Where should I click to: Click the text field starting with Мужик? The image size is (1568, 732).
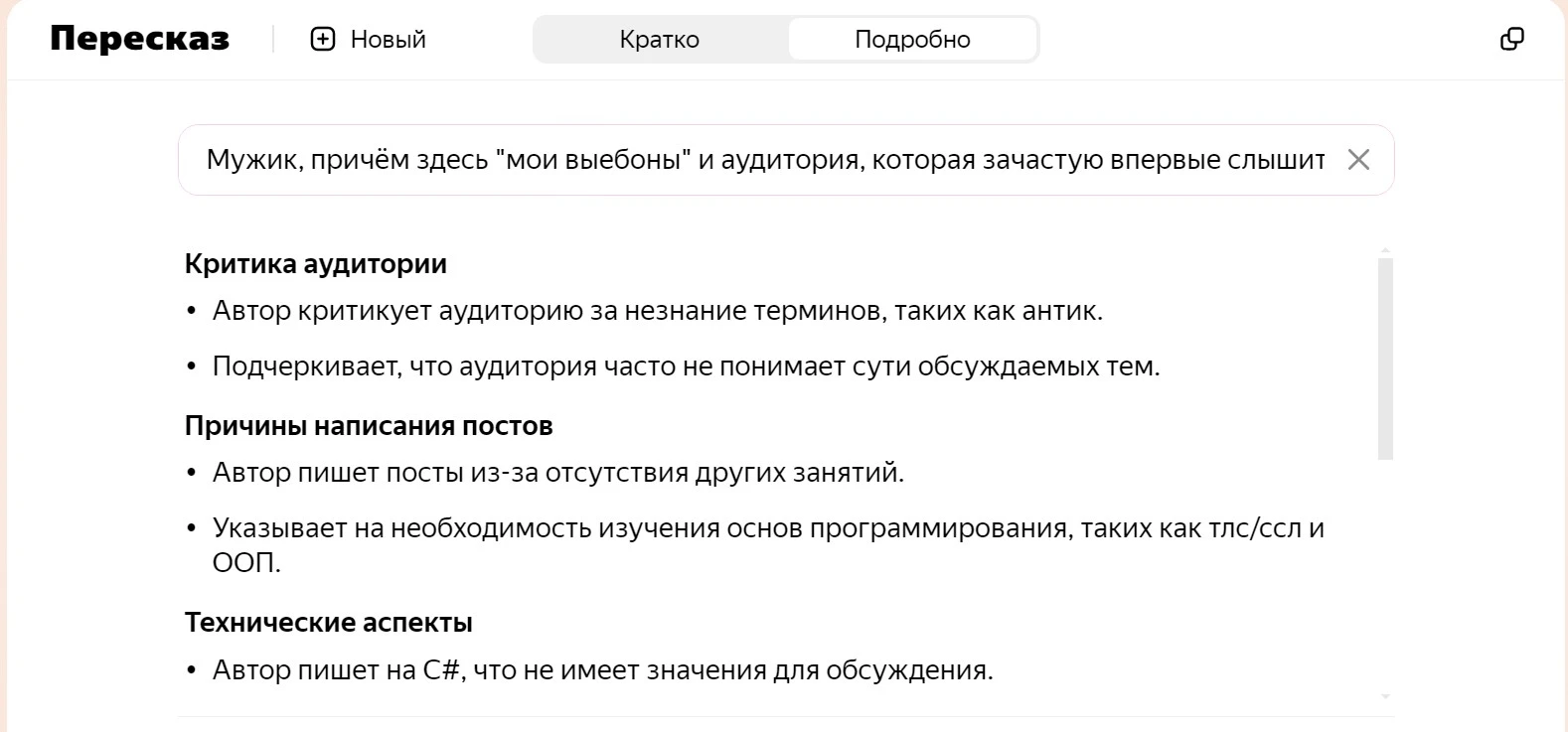(x=765, y=160)
